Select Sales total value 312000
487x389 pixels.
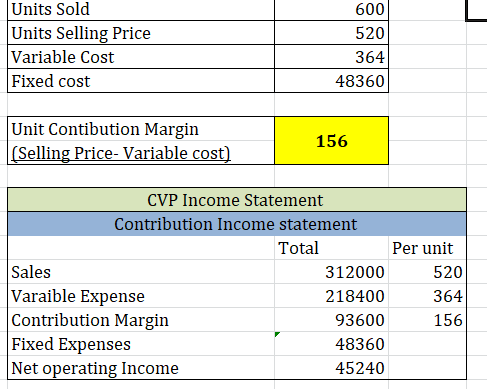pos(355,272)
